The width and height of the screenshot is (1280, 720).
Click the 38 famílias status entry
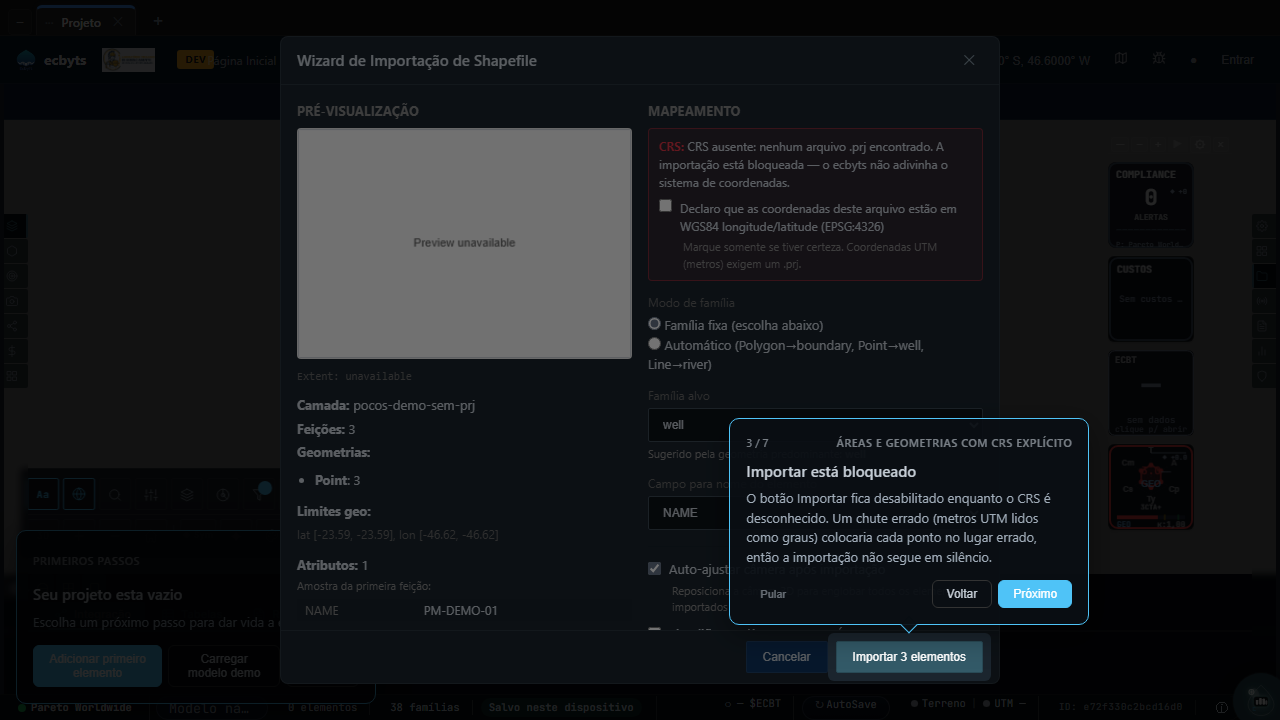click(426, 707)
